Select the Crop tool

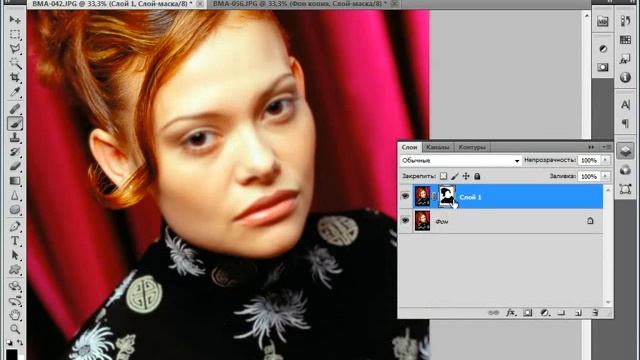(15, 78)
